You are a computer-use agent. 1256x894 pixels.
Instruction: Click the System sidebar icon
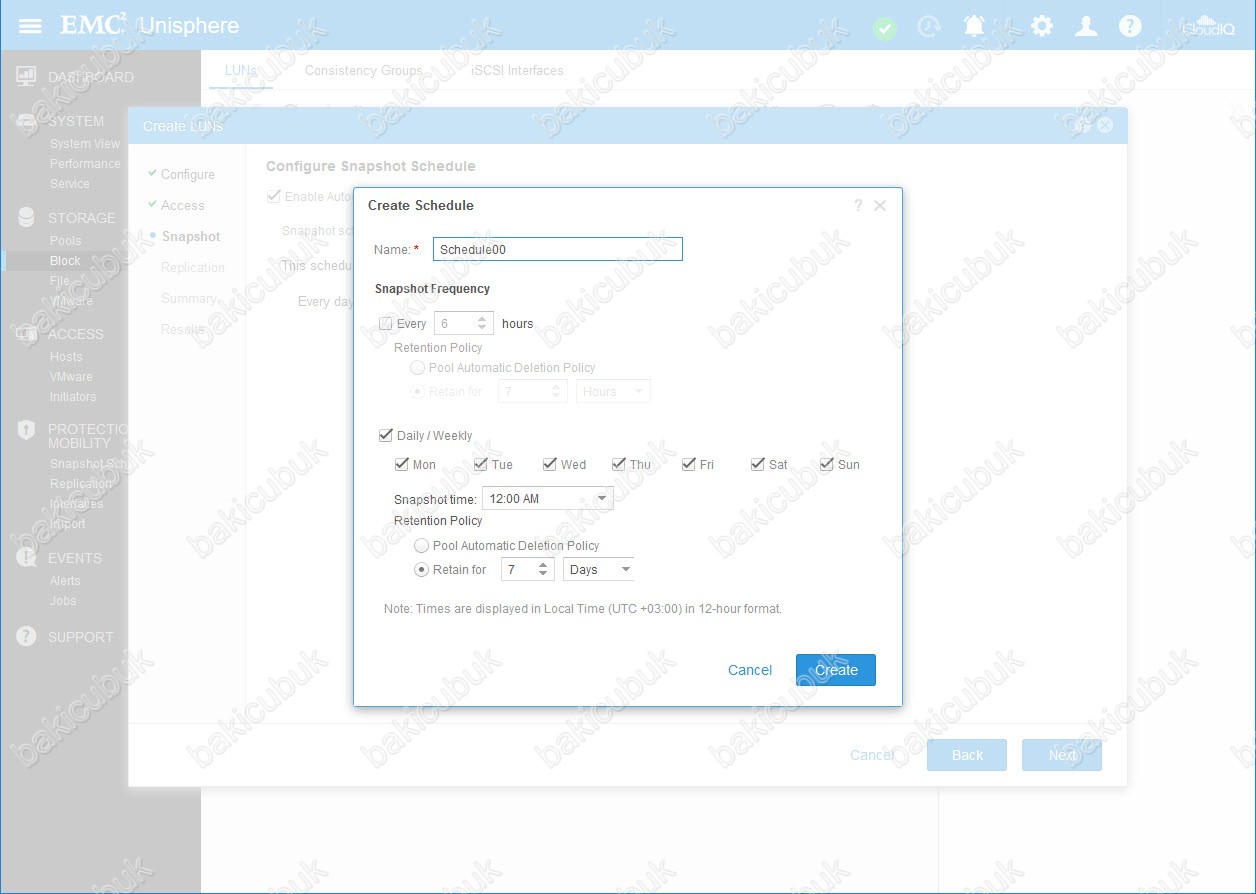tap(27, 121)
